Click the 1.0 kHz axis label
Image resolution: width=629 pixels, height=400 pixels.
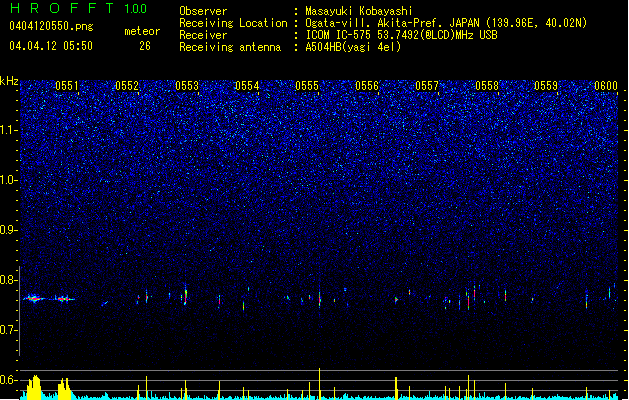pyautogui.click(x=8, y=180)
